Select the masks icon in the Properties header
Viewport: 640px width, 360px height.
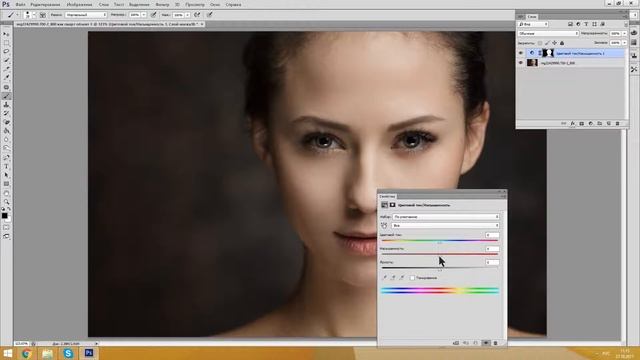(393, 205)
